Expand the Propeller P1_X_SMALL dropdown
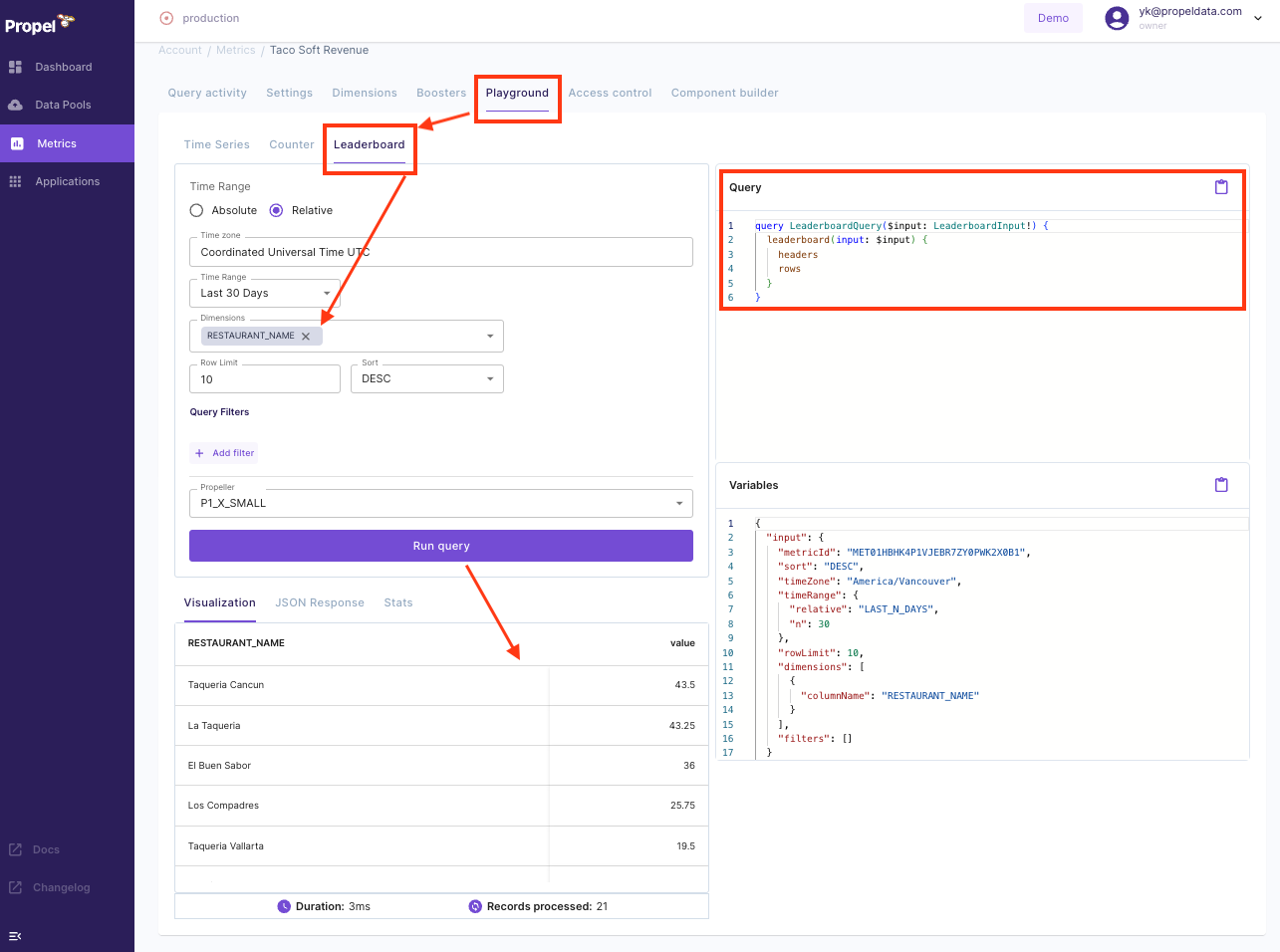 678,504
